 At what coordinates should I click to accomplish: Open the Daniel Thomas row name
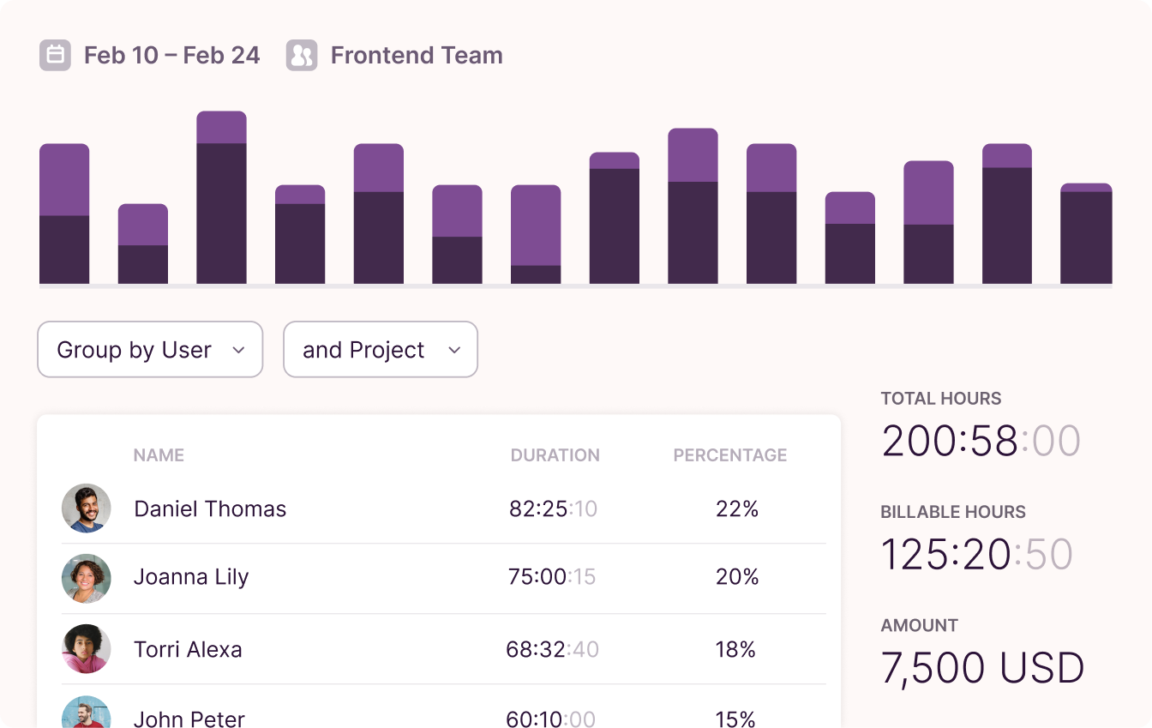click(210, 508)
